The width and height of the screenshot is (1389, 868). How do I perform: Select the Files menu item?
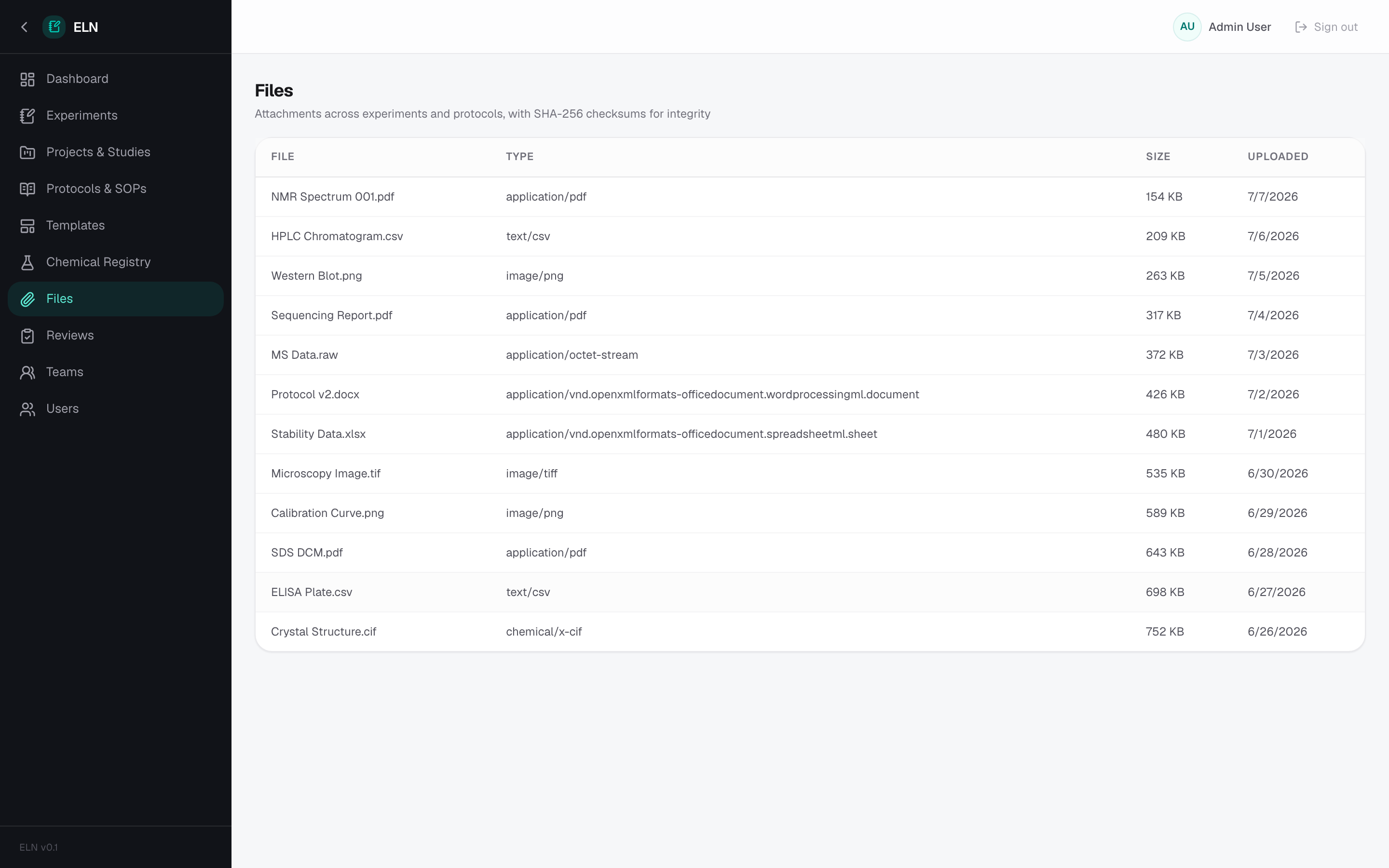coord(115,299)
